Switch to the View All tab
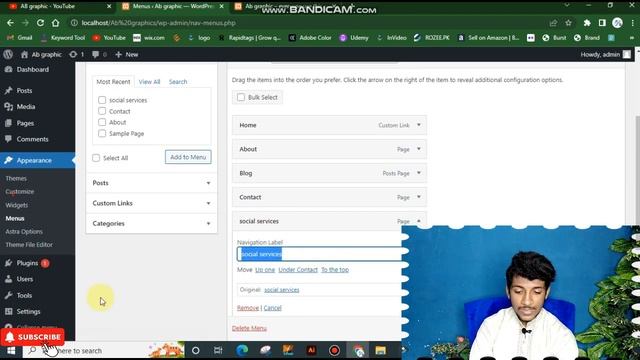640x360 pixels. (x=149, y=82)
